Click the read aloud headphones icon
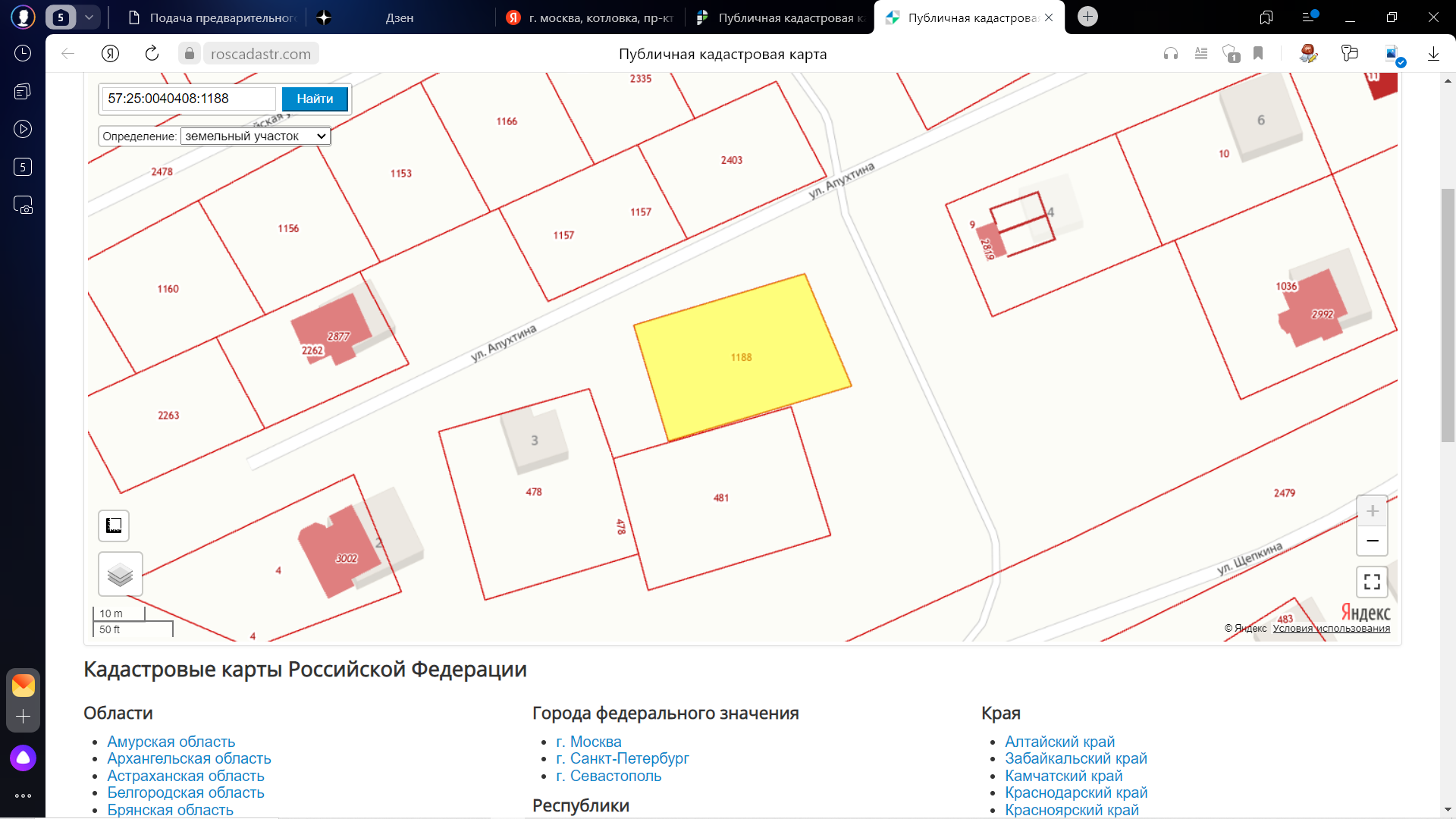This screenshot has width=1456, height=819. 1171,53
